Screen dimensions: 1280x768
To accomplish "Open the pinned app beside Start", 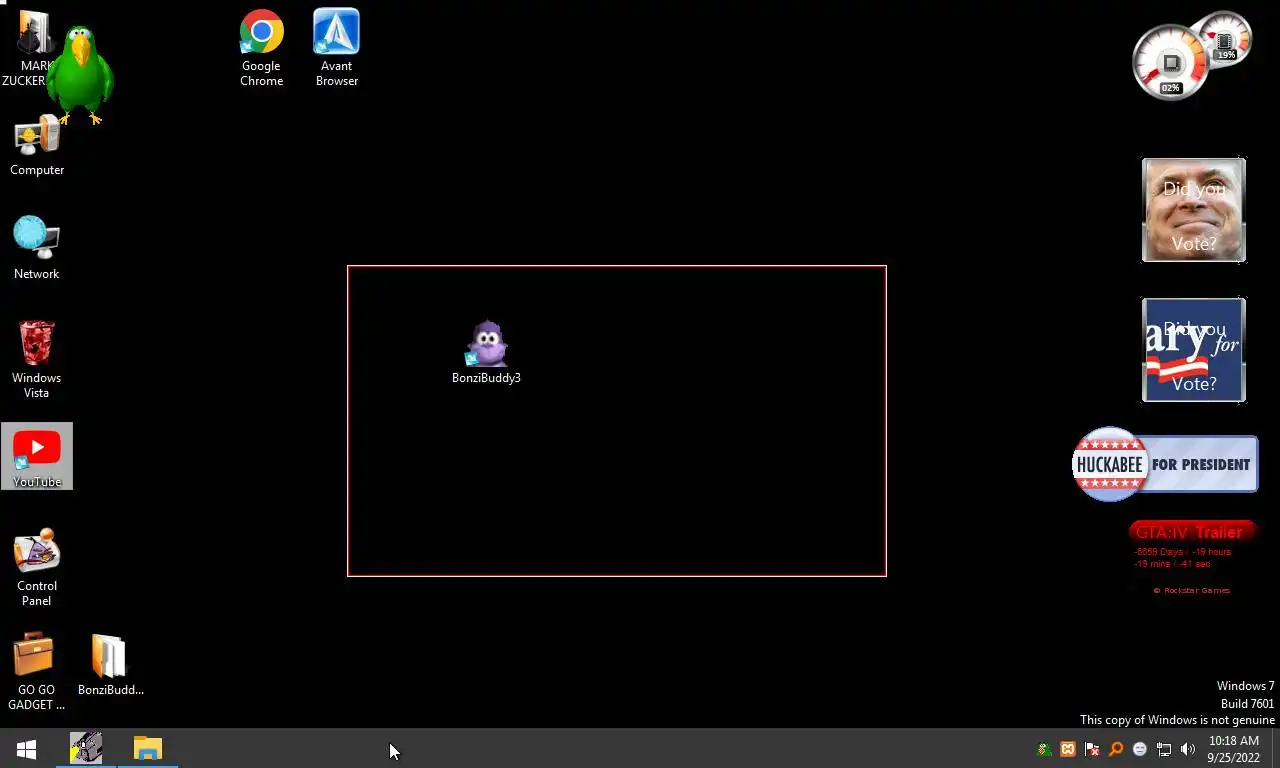I will (86, 749).
